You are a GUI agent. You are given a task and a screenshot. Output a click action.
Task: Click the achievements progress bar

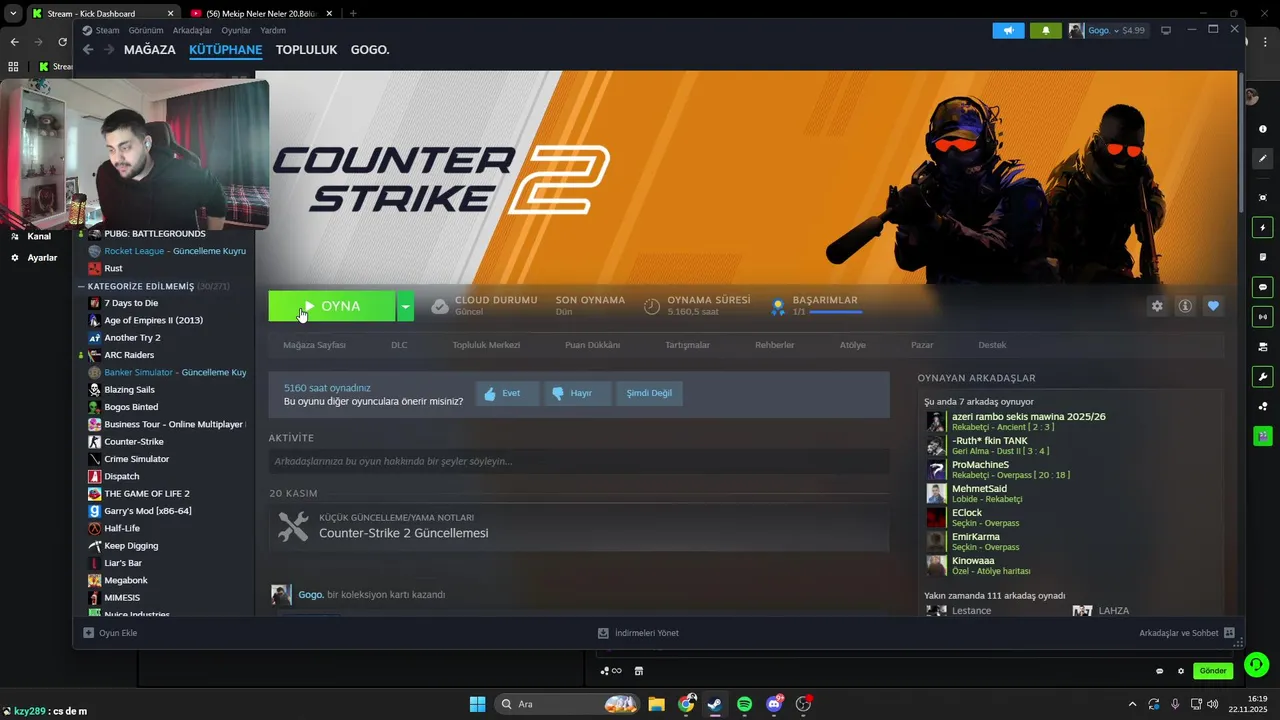[835, 312]
